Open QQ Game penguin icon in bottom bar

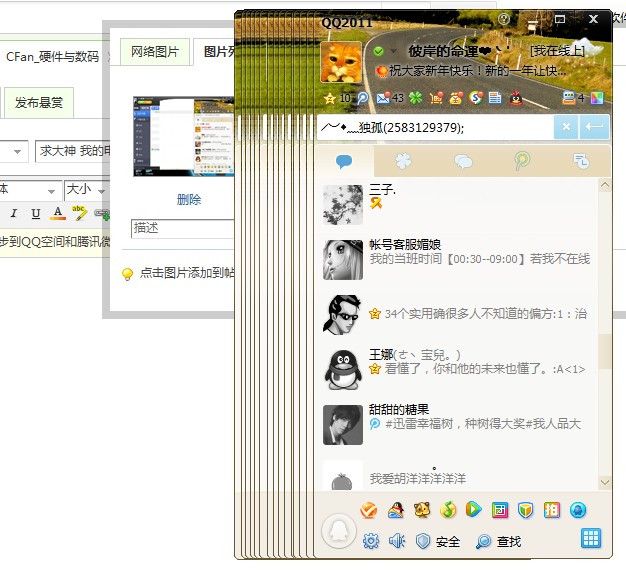(395, 510)
